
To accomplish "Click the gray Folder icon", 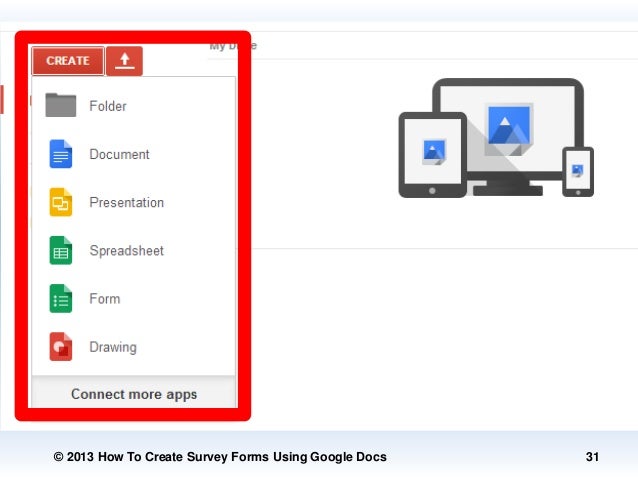I will 61,105.
